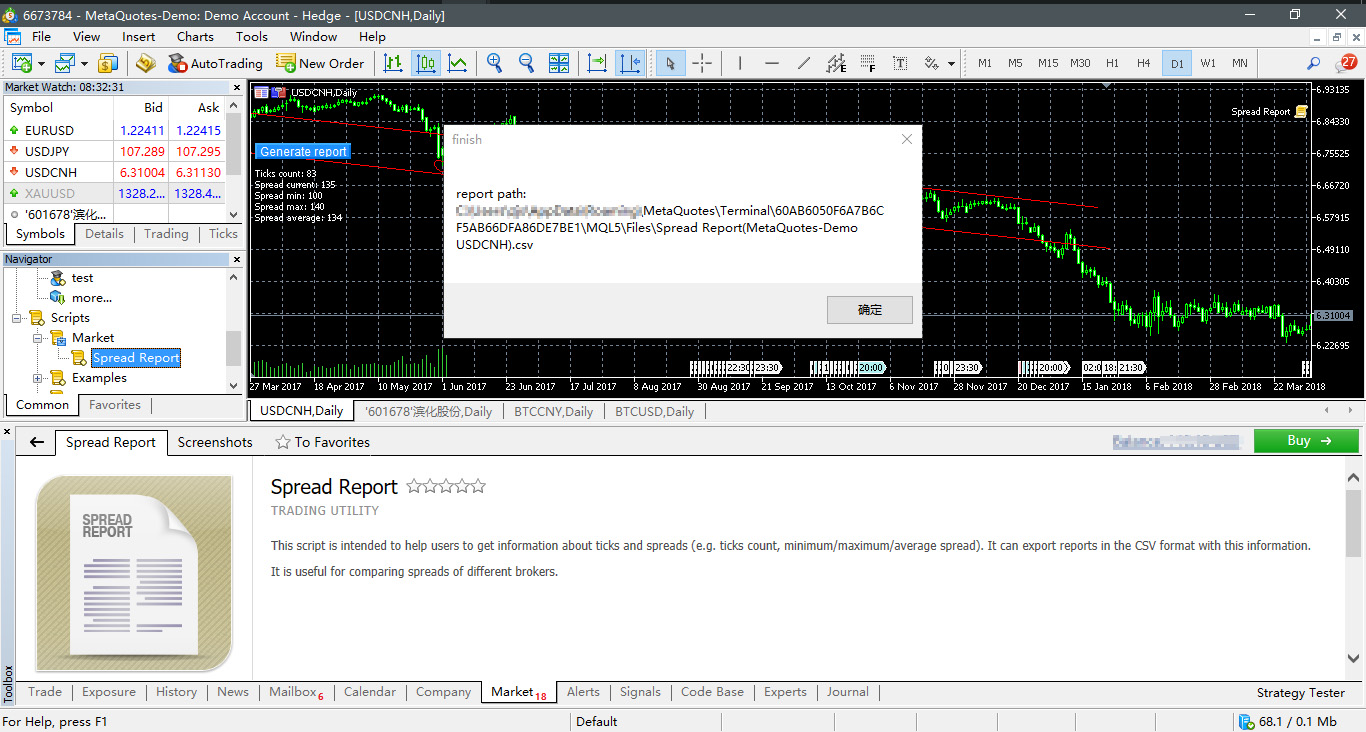1366x732 pixels.
Task: Open the Tools menu
Action: (x=252, y=37)
